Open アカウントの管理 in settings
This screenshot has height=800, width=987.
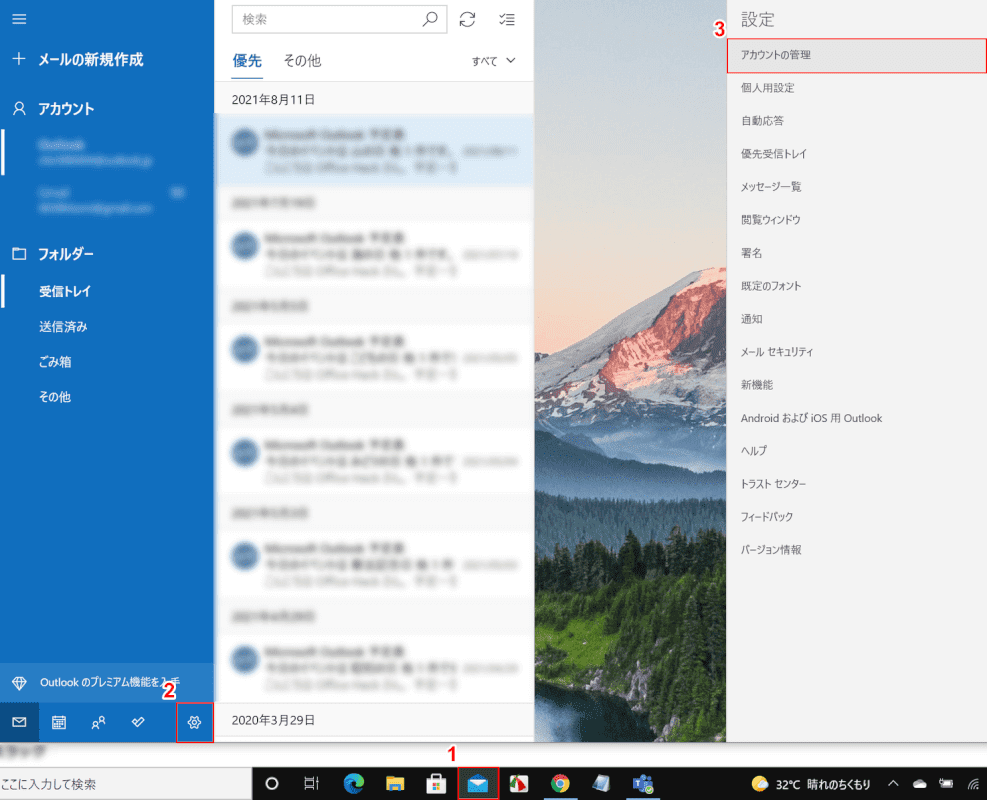(856, 55)
